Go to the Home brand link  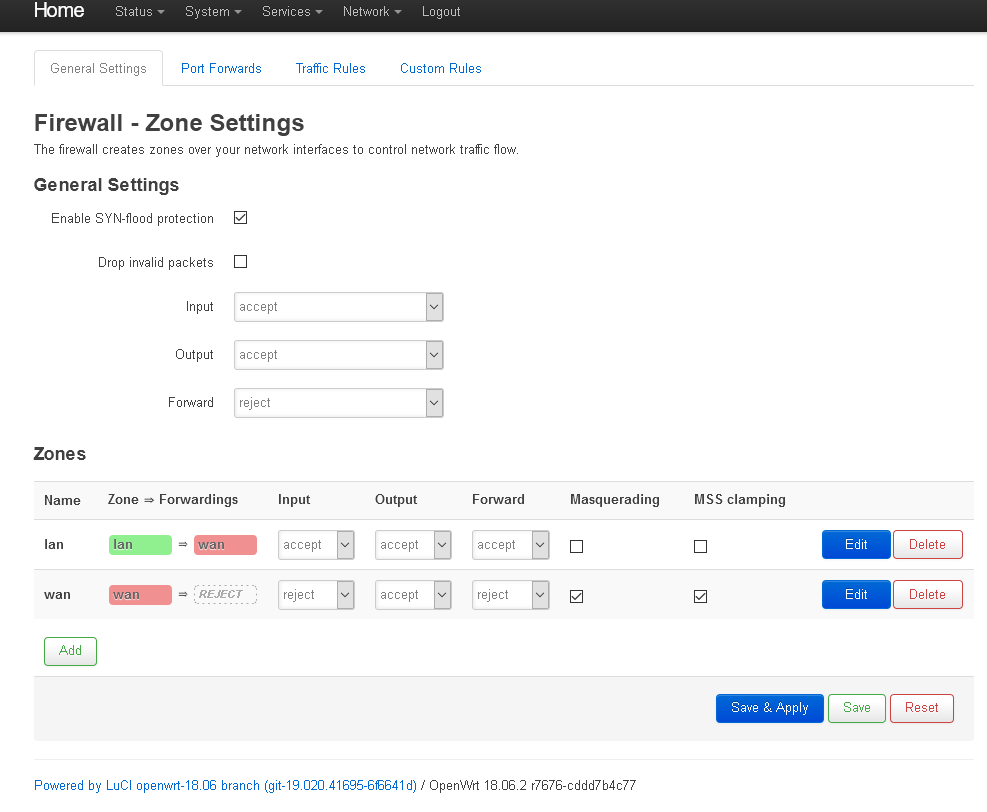[x=59, y=10]
